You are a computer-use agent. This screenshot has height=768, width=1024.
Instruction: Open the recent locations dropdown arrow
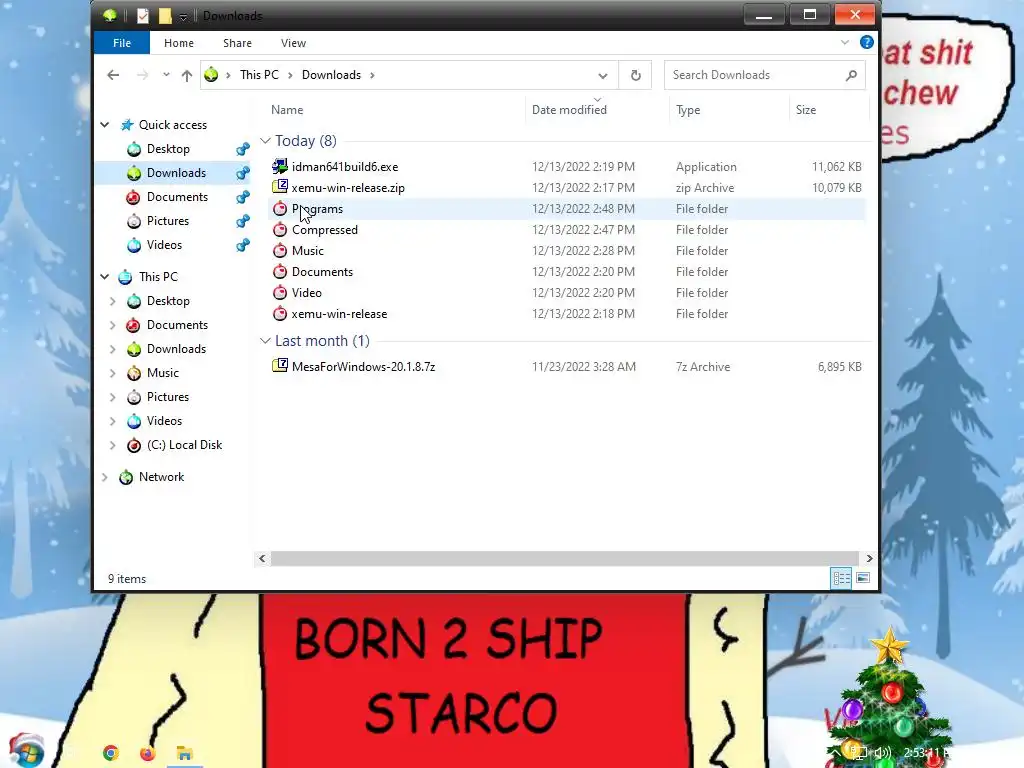(166, 75)
